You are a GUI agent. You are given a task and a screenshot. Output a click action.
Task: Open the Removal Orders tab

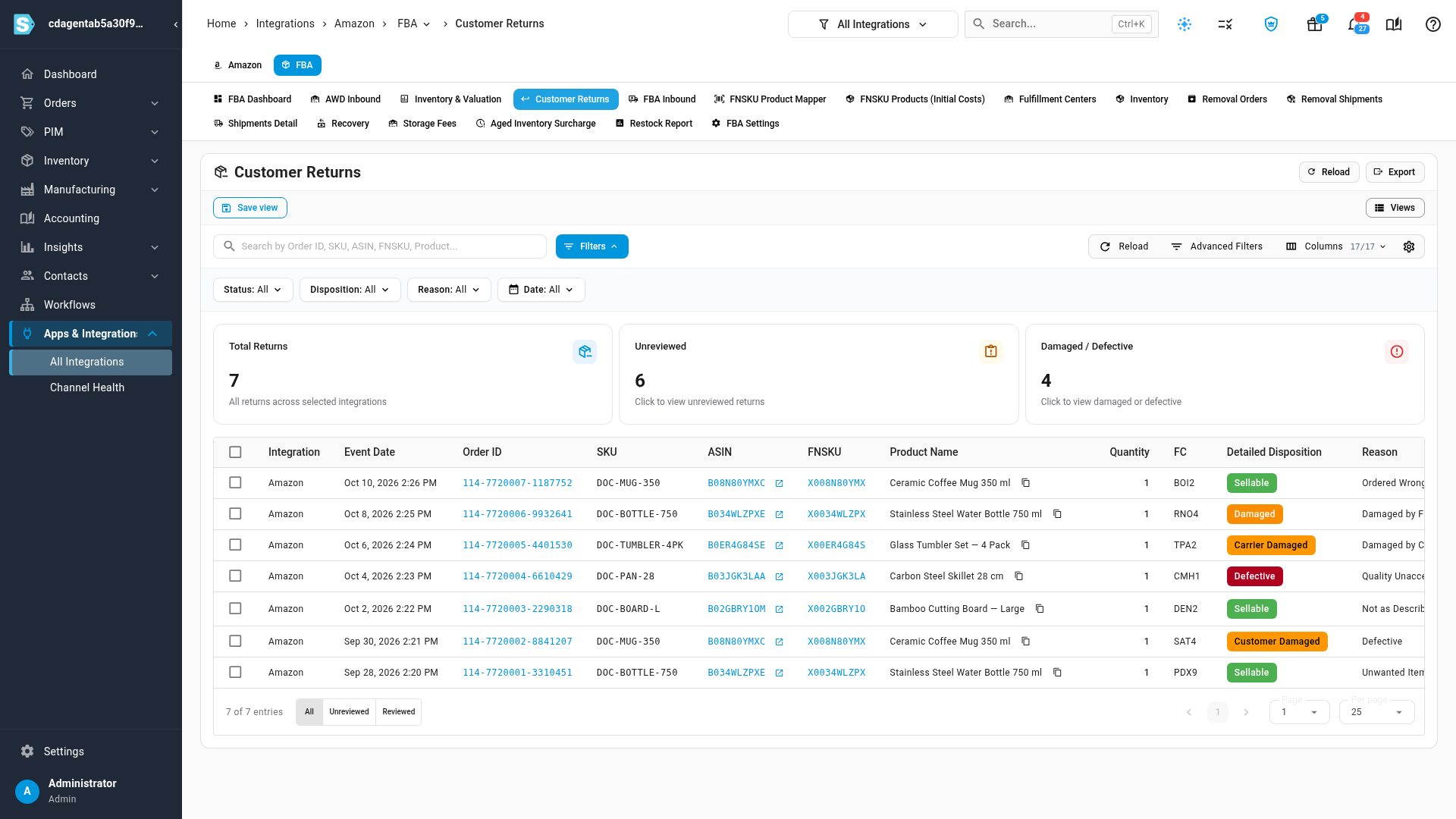pyautogui.click(x=1227, y=99)
